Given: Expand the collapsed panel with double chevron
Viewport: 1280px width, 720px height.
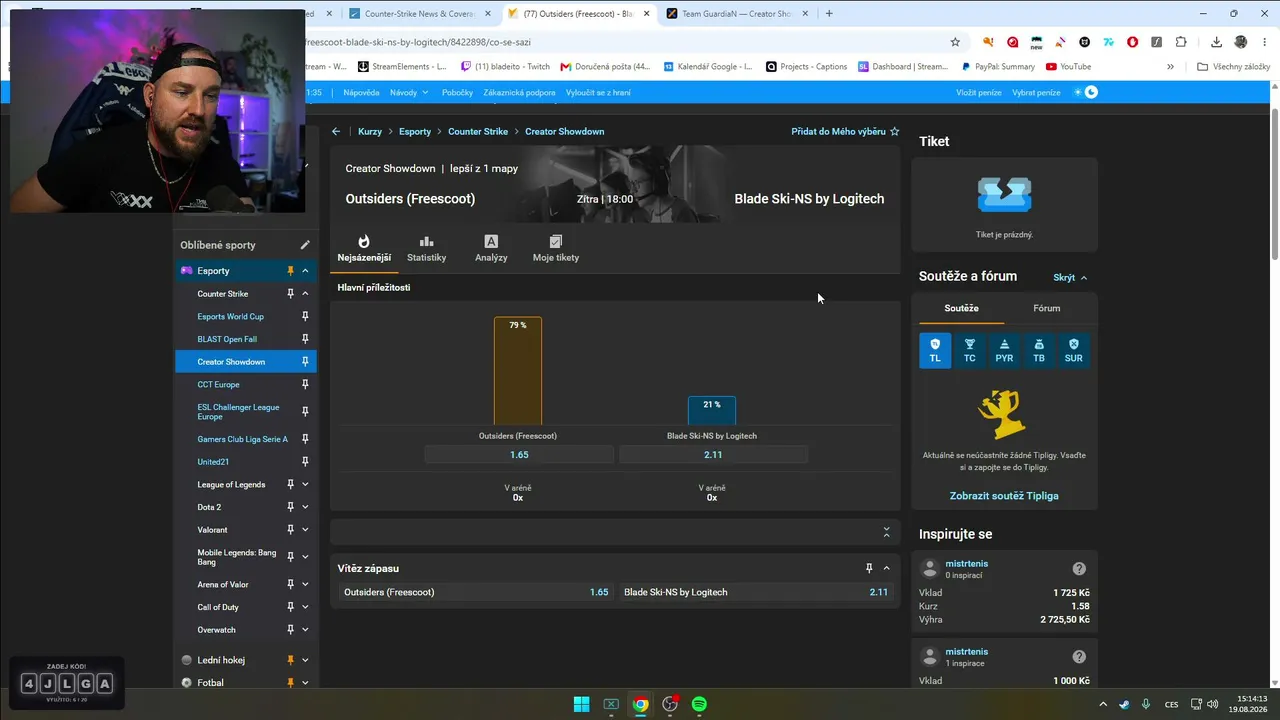Looking at the screenshot, I should 886,532.
